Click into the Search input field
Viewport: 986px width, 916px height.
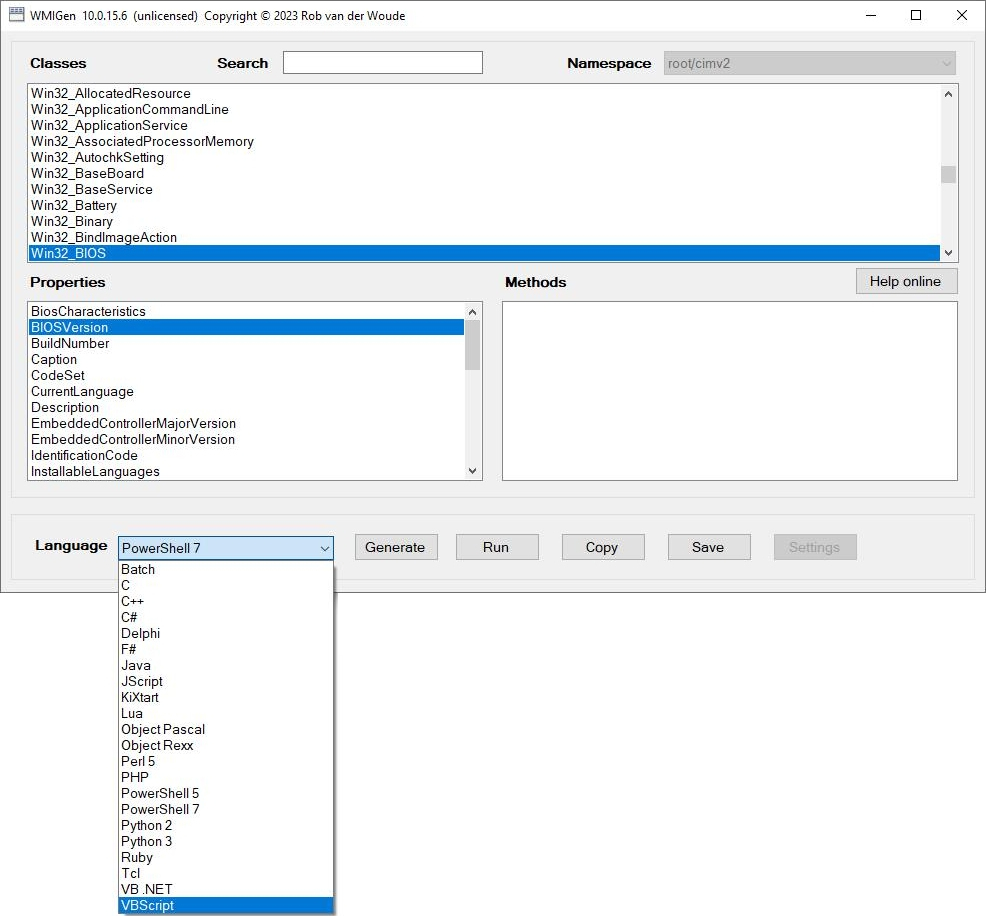coord(382,63)
